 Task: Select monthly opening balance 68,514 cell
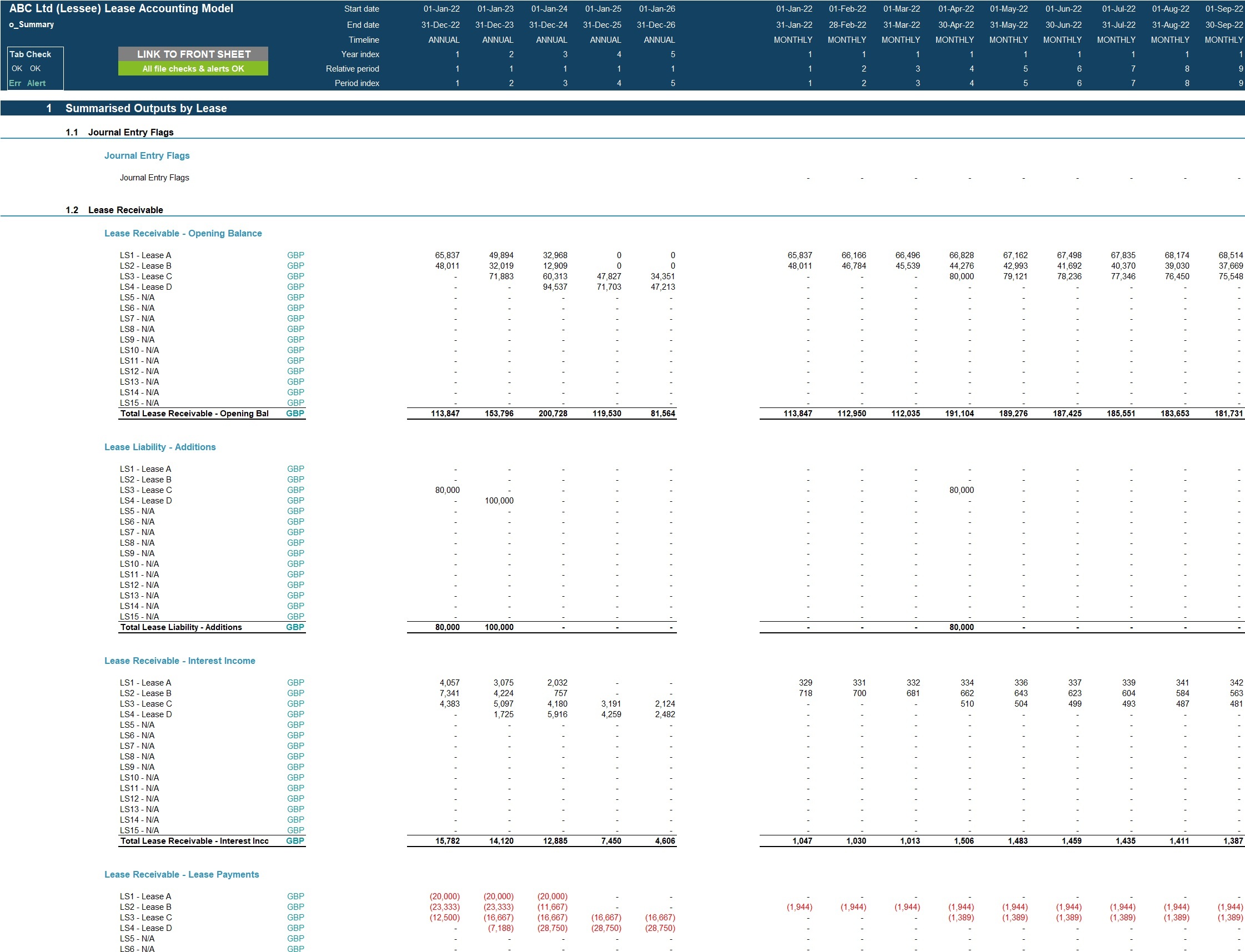(1231, 255)
